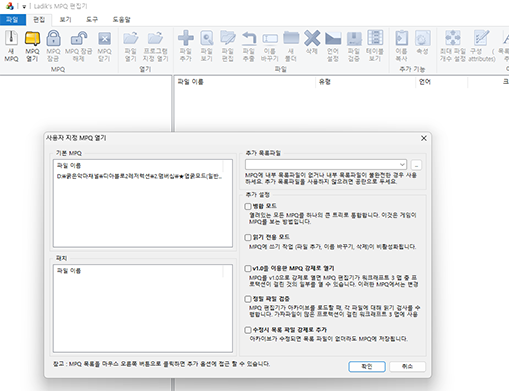Click the MPQ unlock (MPQ 잠금 해제) icon
509x391 pixels.
click(79, 38)
